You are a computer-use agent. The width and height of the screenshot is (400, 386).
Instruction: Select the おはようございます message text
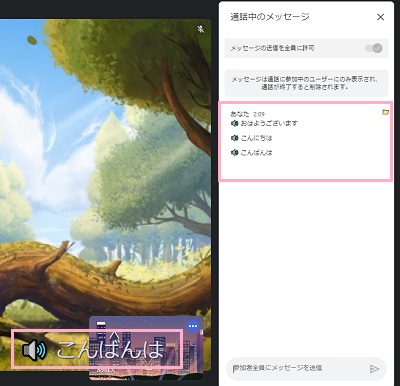(x=269, y=123)
